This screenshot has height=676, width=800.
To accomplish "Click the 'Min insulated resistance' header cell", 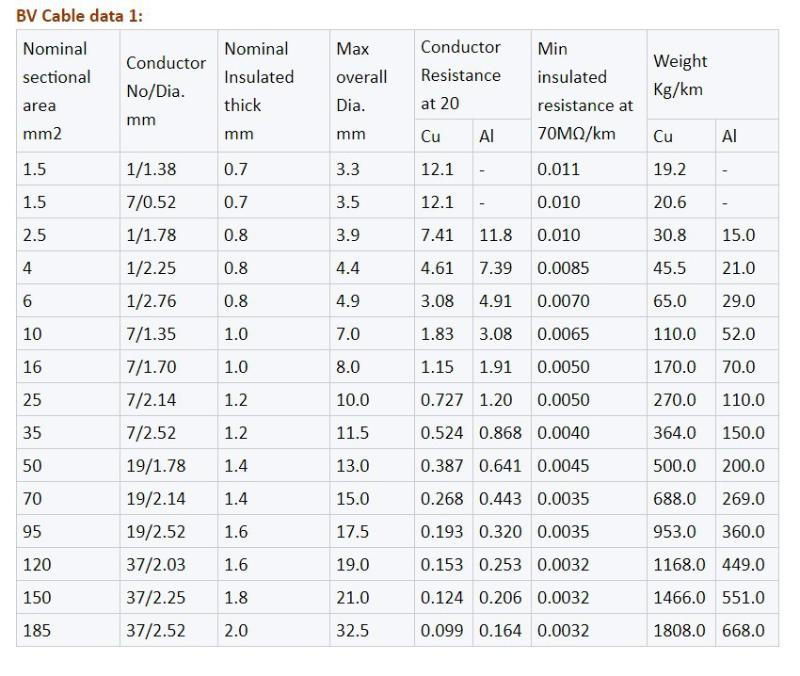I will [x=585, y=91].
